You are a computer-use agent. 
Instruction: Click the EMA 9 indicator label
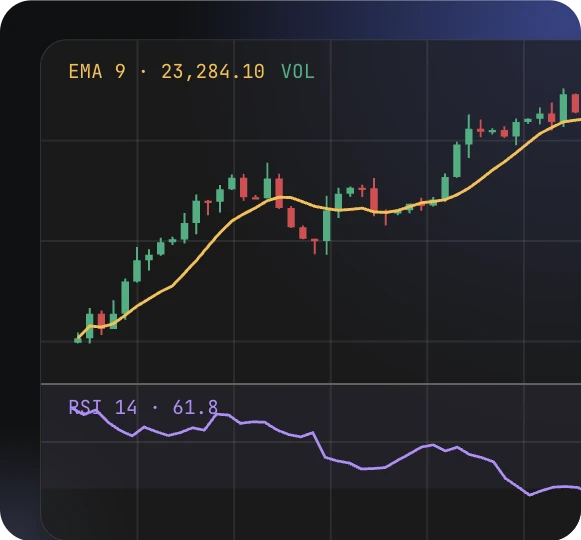pyautogui.click(x=97, y=71)
